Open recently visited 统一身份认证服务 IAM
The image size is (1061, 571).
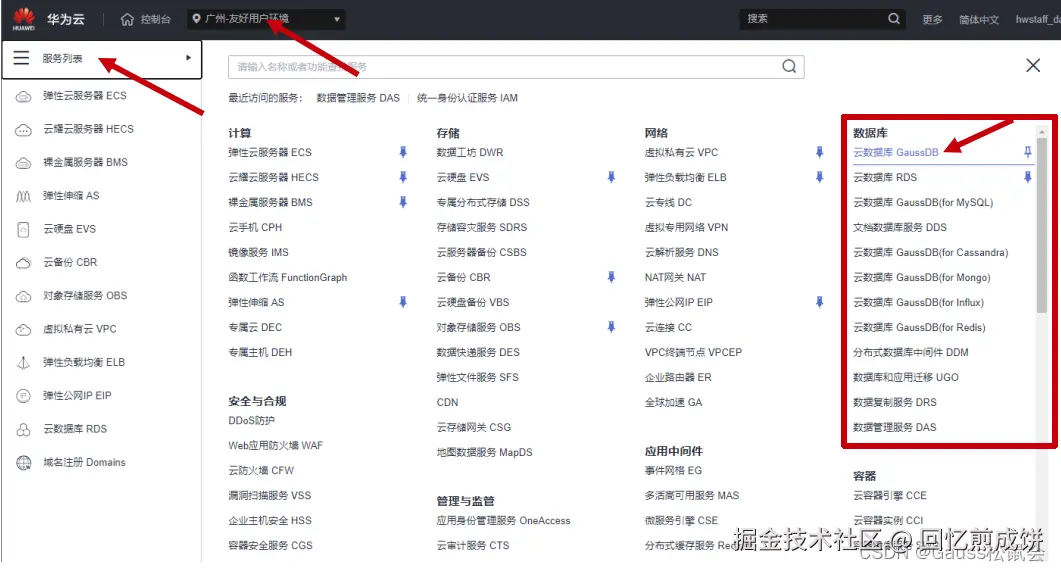(x=467, y=98)
